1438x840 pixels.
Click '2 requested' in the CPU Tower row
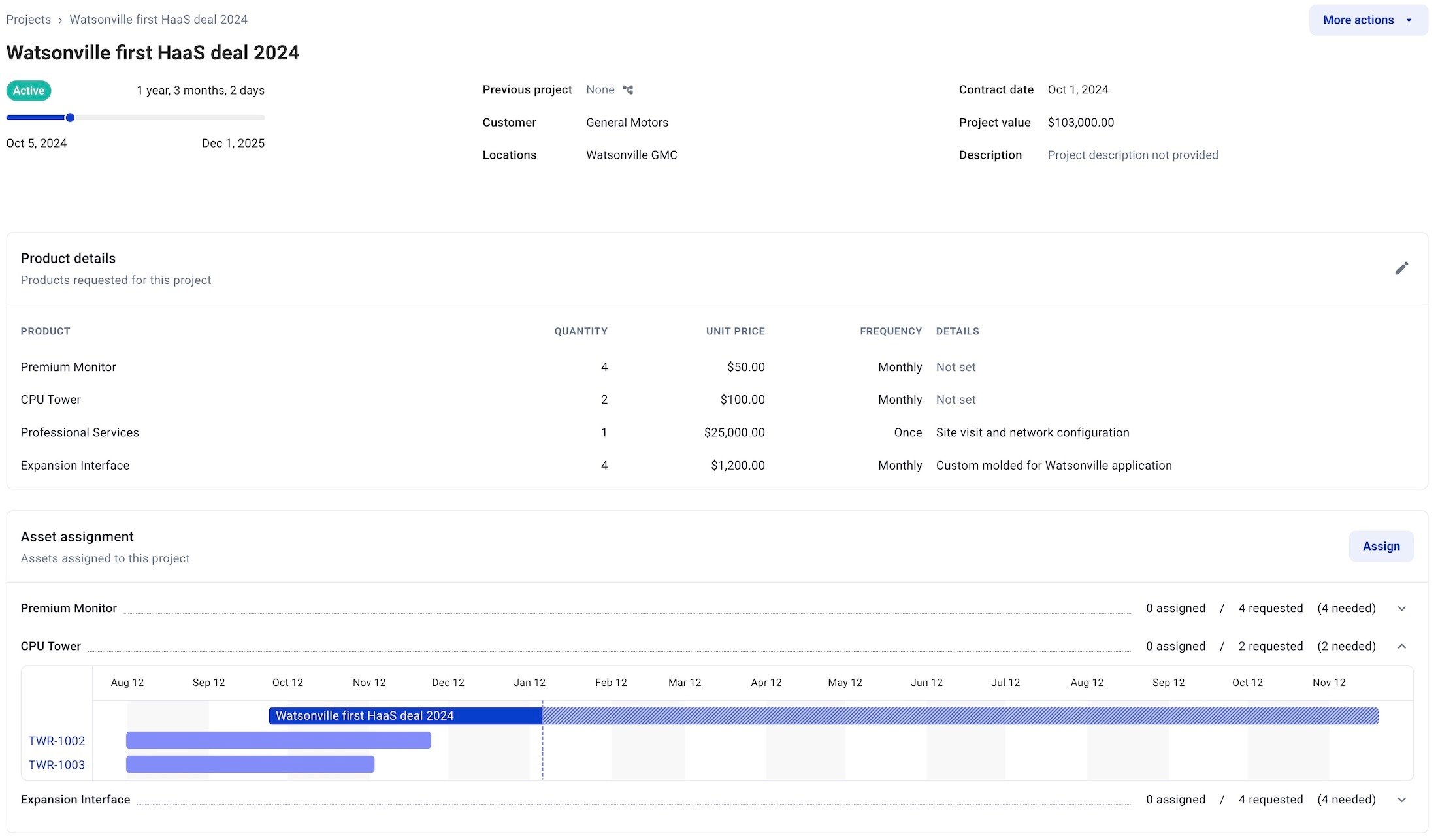[x=1271, y=646]
